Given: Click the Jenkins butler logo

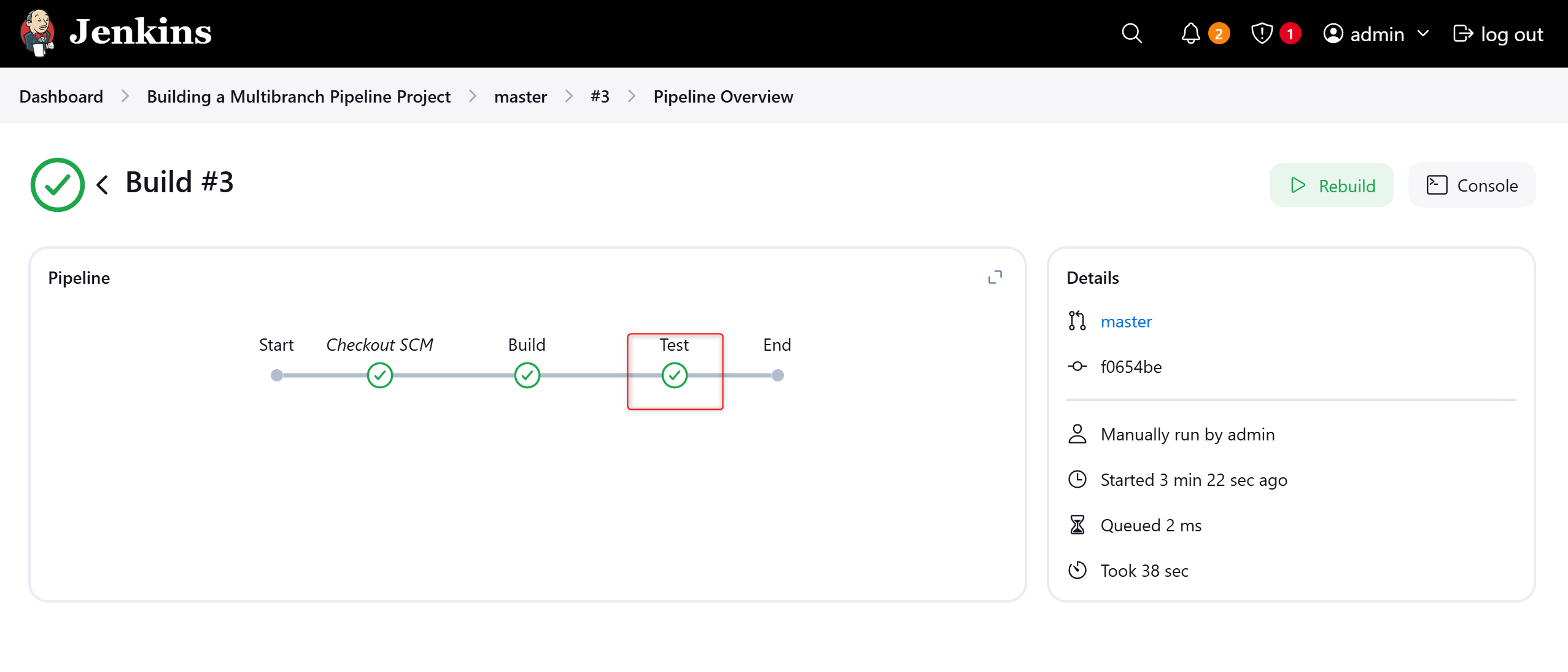Looking at the screenshot, I should [37, 33].
